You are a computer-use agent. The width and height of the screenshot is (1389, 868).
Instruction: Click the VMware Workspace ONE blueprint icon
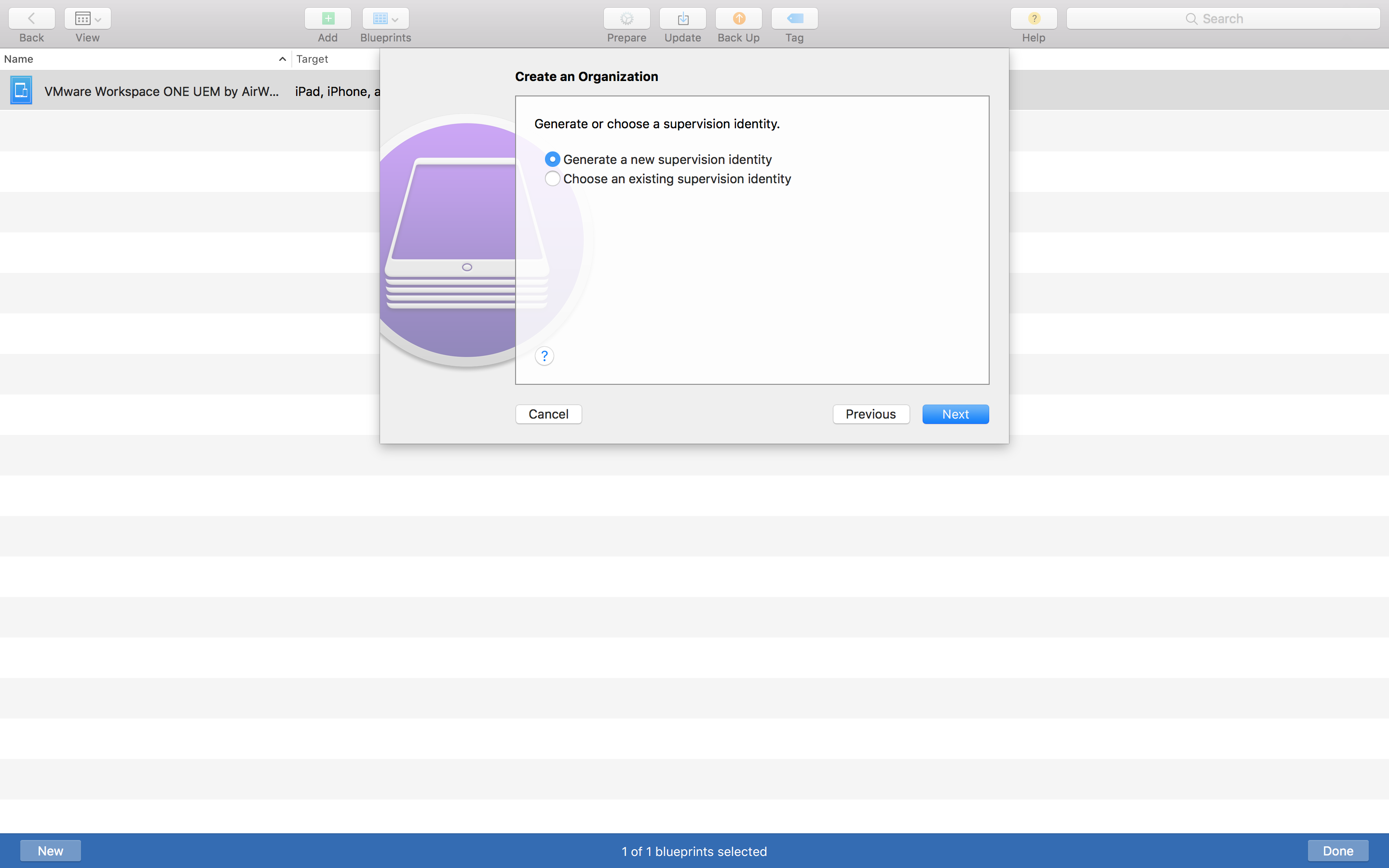pyautogui.click(x=21, y=91)
